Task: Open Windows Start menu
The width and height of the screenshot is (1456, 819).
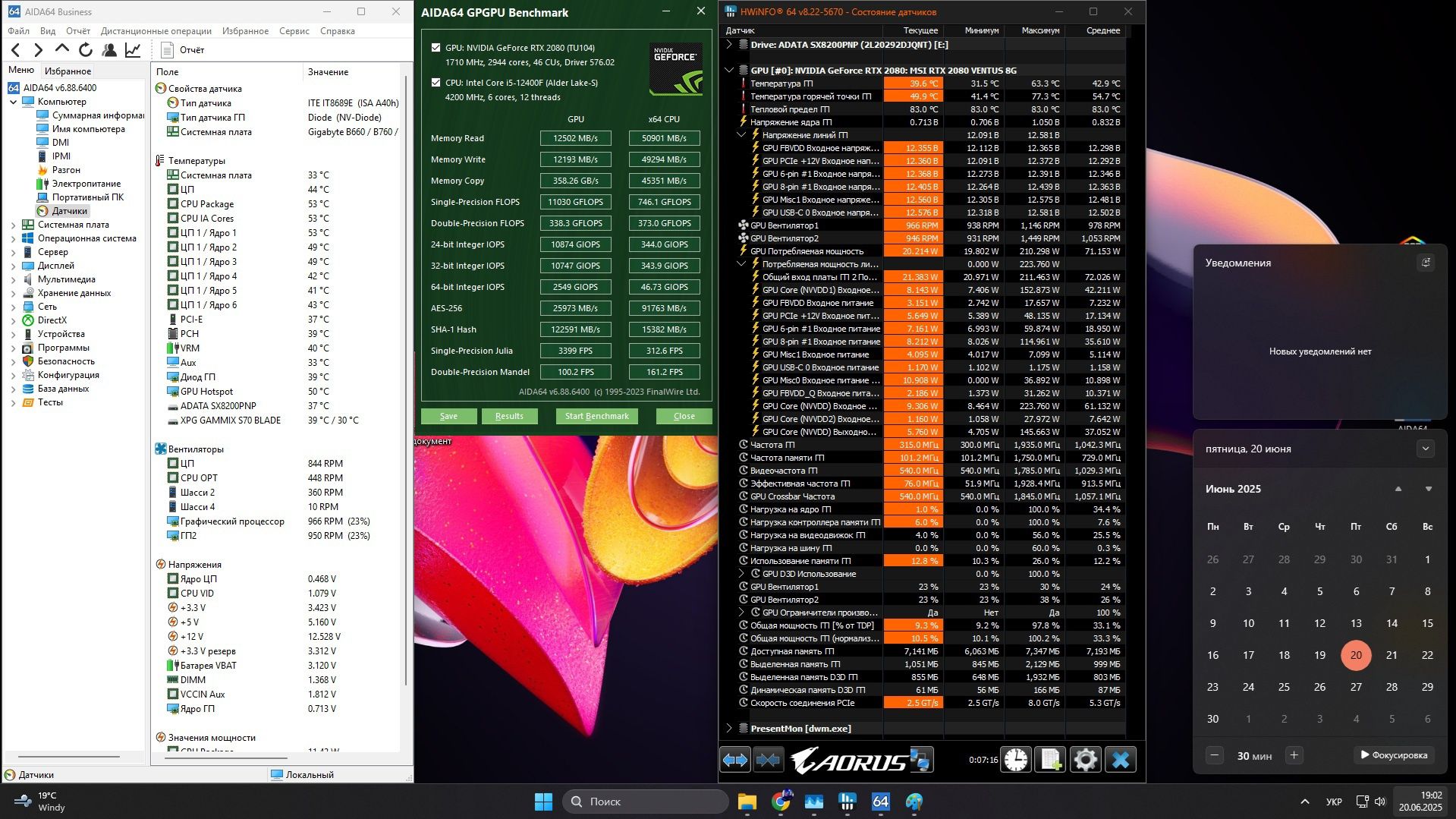Action: pos(544,802)
